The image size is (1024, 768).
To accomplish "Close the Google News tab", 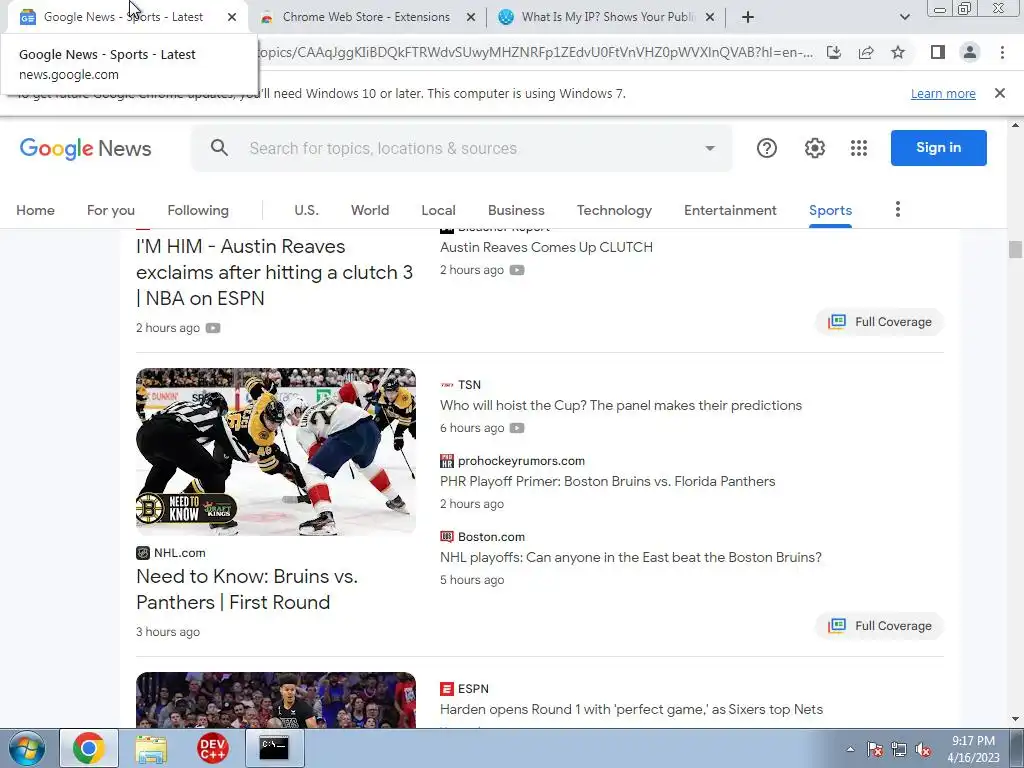I will click(x=232, y=17).
